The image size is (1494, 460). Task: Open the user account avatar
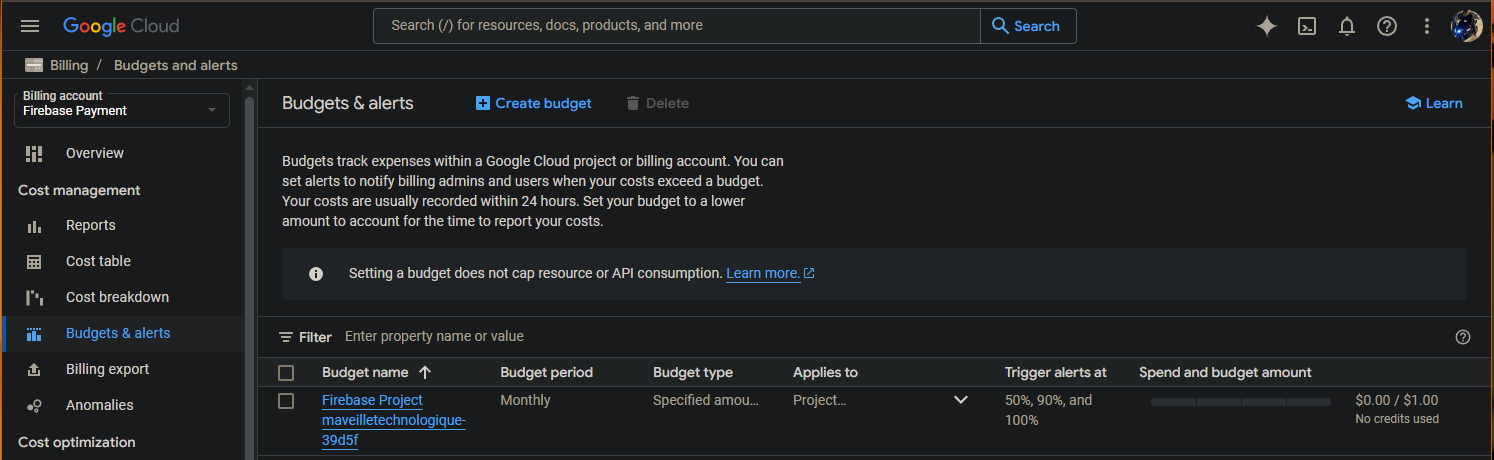click(x=1467, y=27)
